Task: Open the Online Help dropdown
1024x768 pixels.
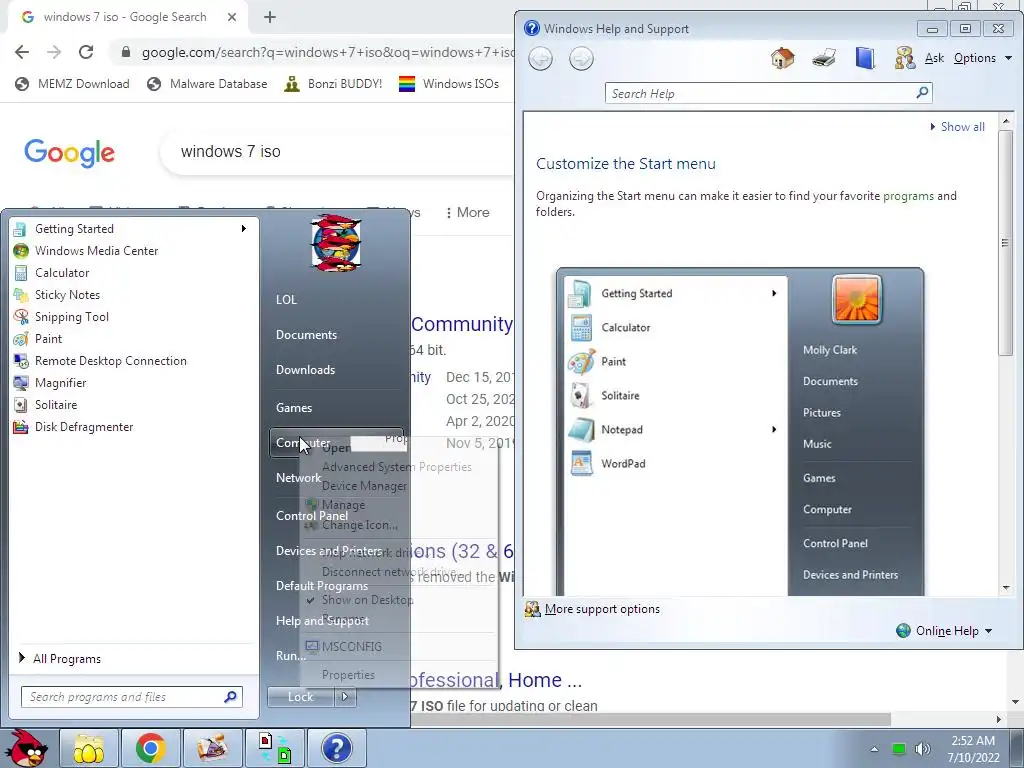Action: 945,630
